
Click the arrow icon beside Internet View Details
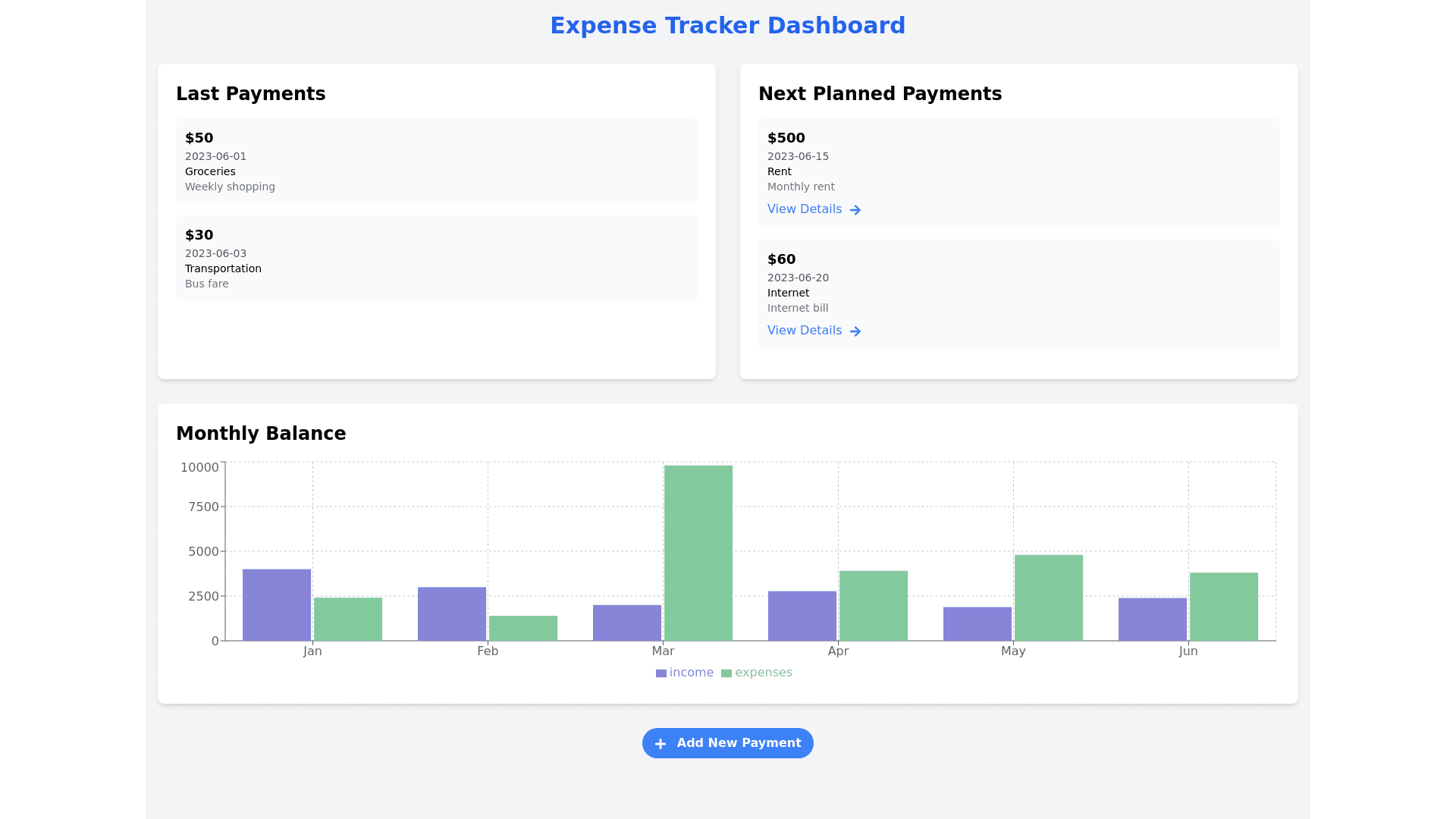855,331
